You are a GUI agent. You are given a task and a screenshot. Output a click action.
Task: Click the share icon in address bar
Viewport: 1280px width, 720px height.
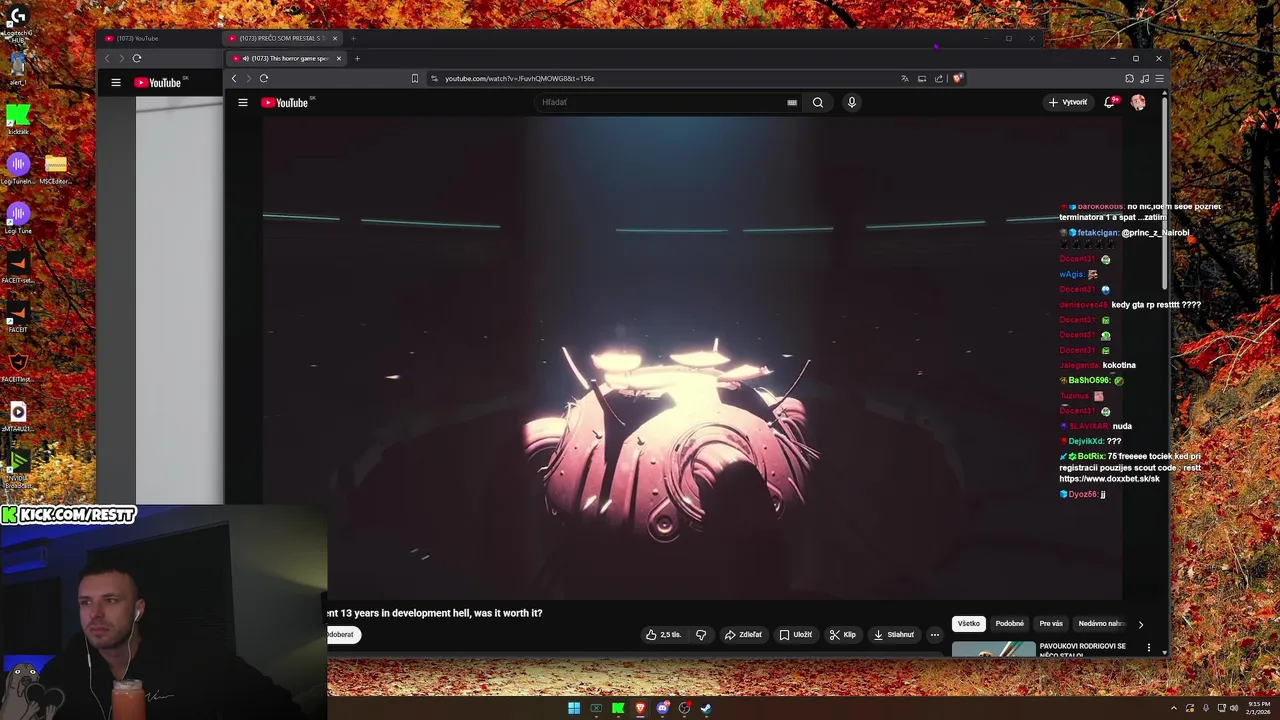(x=939, y=78)
